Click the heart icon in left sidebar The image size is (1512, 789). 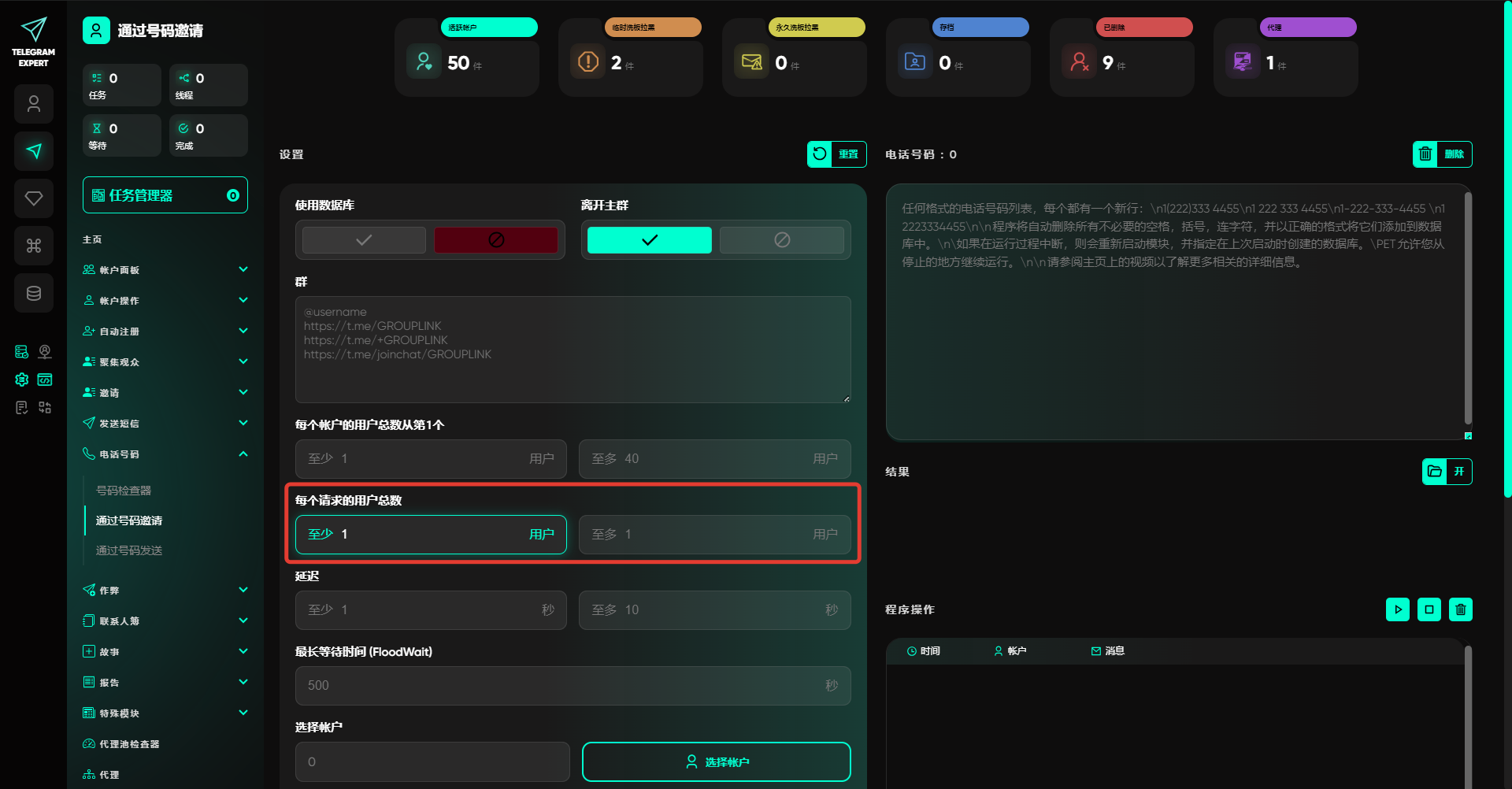coord(34,198)
